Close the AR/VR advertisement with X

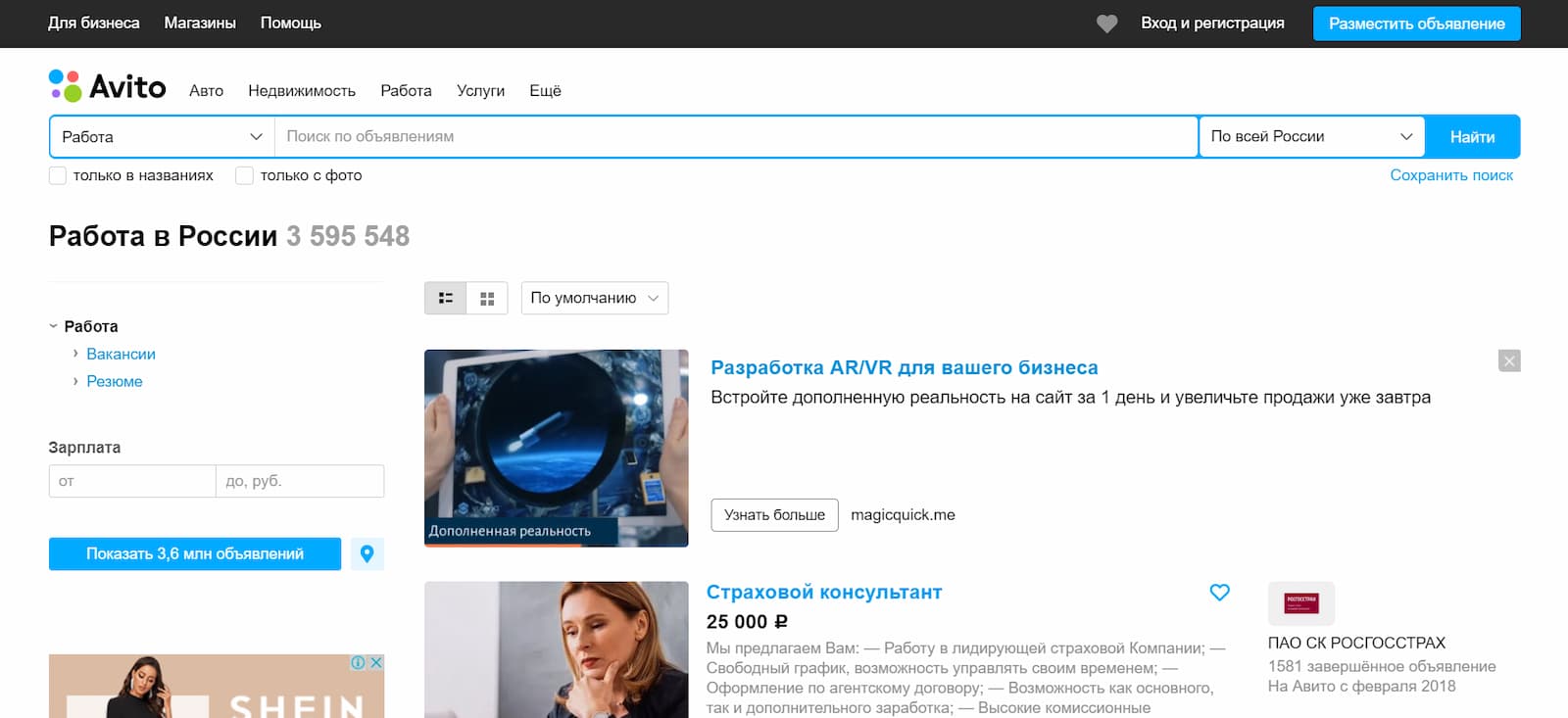click(1509, 361)
